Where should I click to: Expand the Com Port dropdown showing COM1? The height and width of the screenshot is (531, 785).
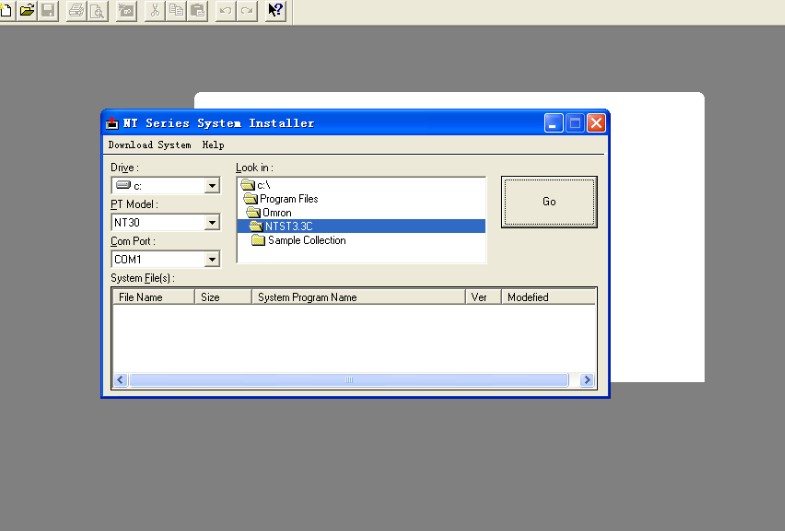(x=211, y=260)
